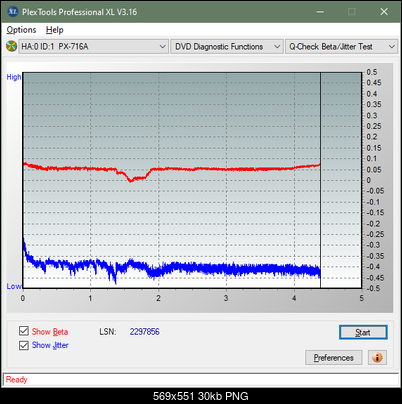
Task: Open the Help menu
Action: (x=55, y=30)
